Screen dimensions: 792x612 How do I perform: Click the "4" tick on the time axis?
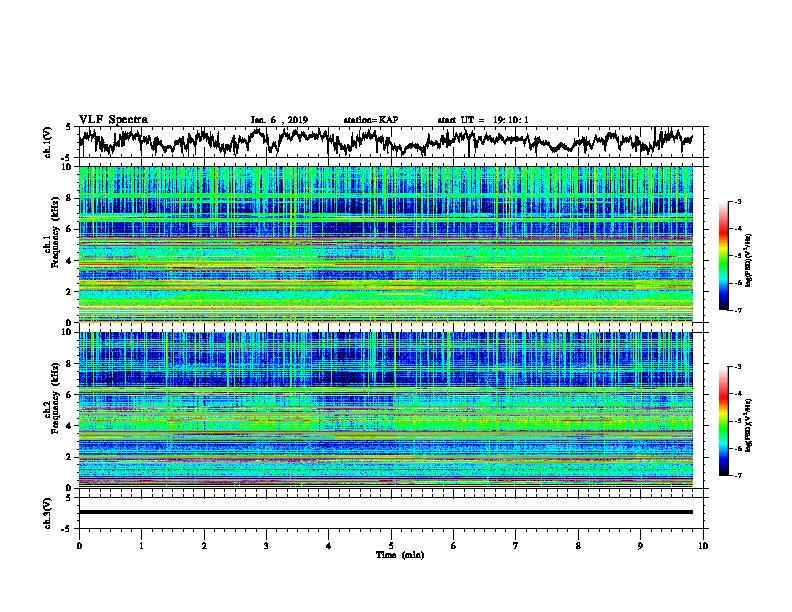329,546
